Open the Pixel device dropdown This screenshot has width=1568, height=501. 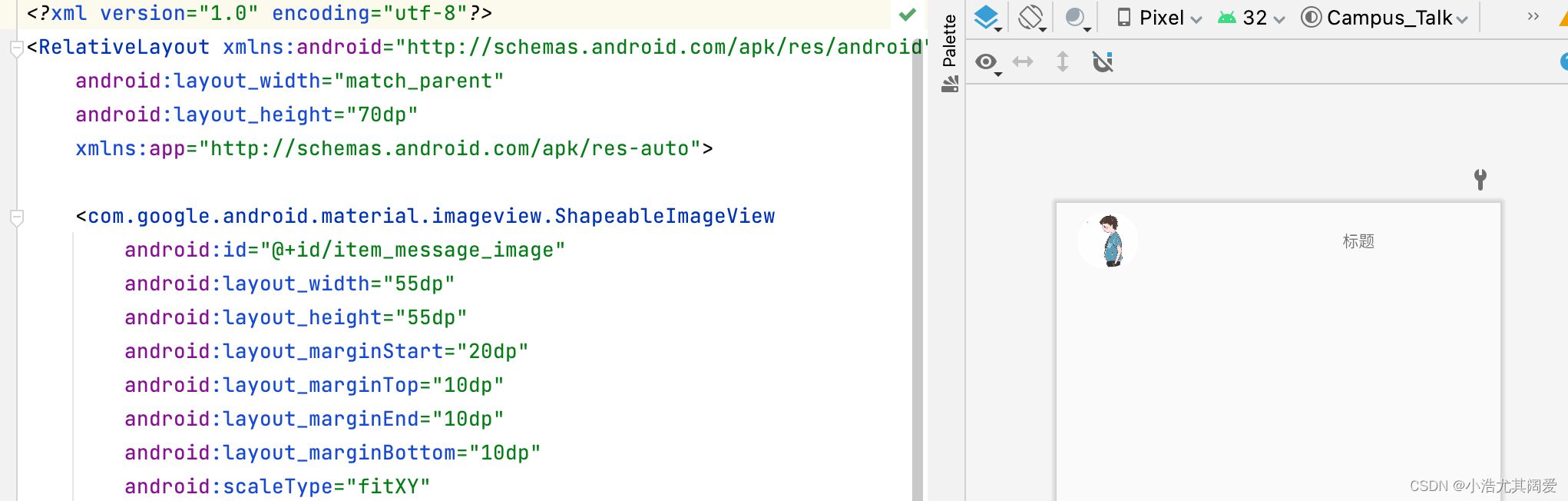pyautogui.click(x=1159, y=18)
